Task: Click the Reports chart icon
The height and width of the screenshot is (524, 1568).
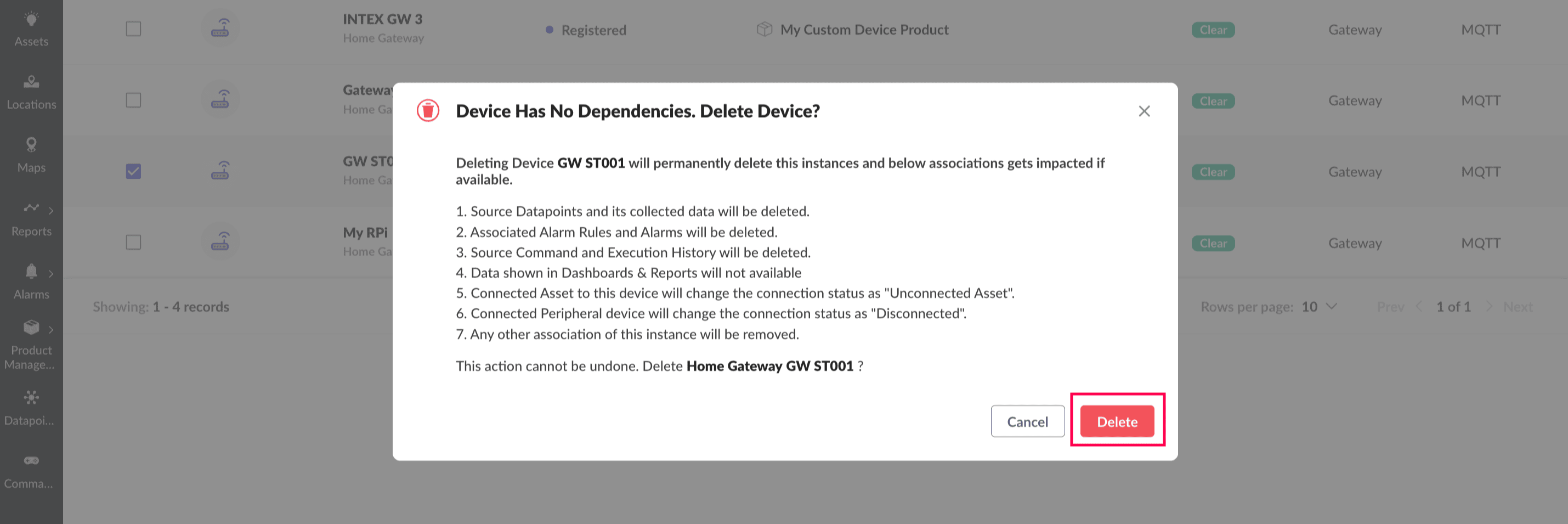Action: point(31,209)
